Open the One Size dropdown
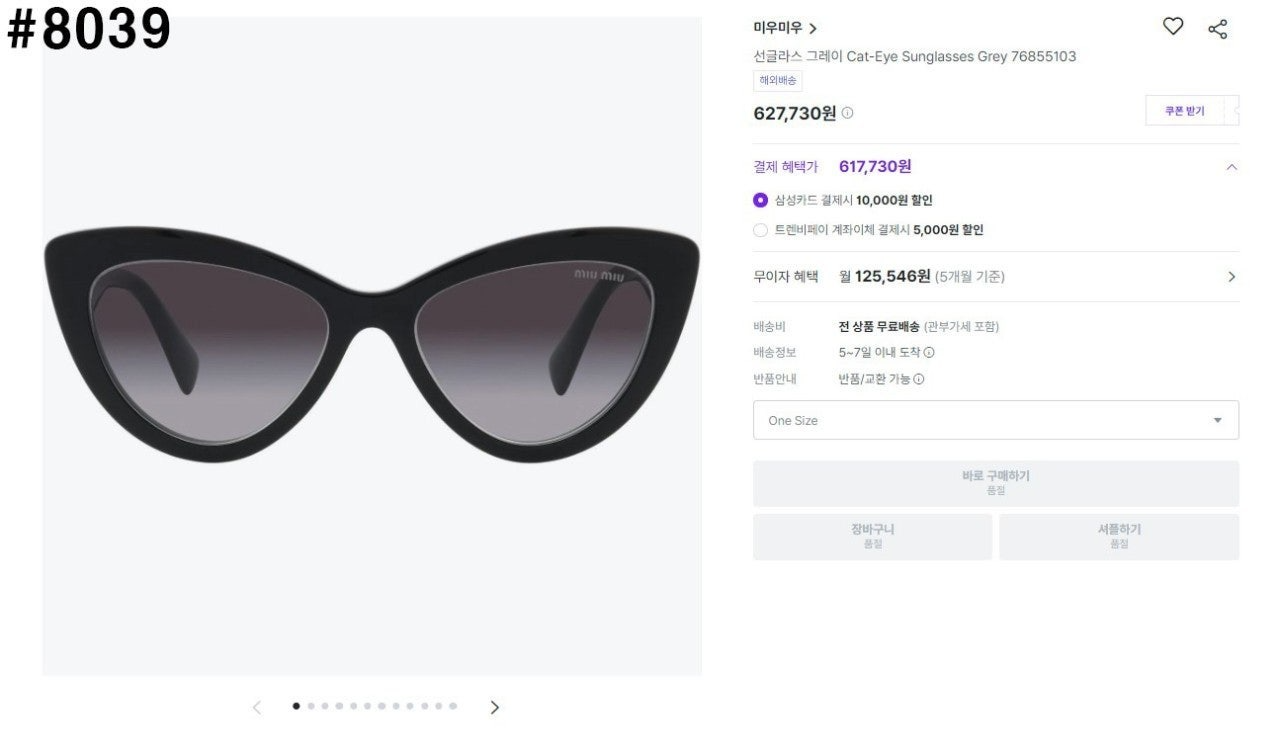Image resolution: width=1280 pixels, height=751 pixels. tap(996, 420)
